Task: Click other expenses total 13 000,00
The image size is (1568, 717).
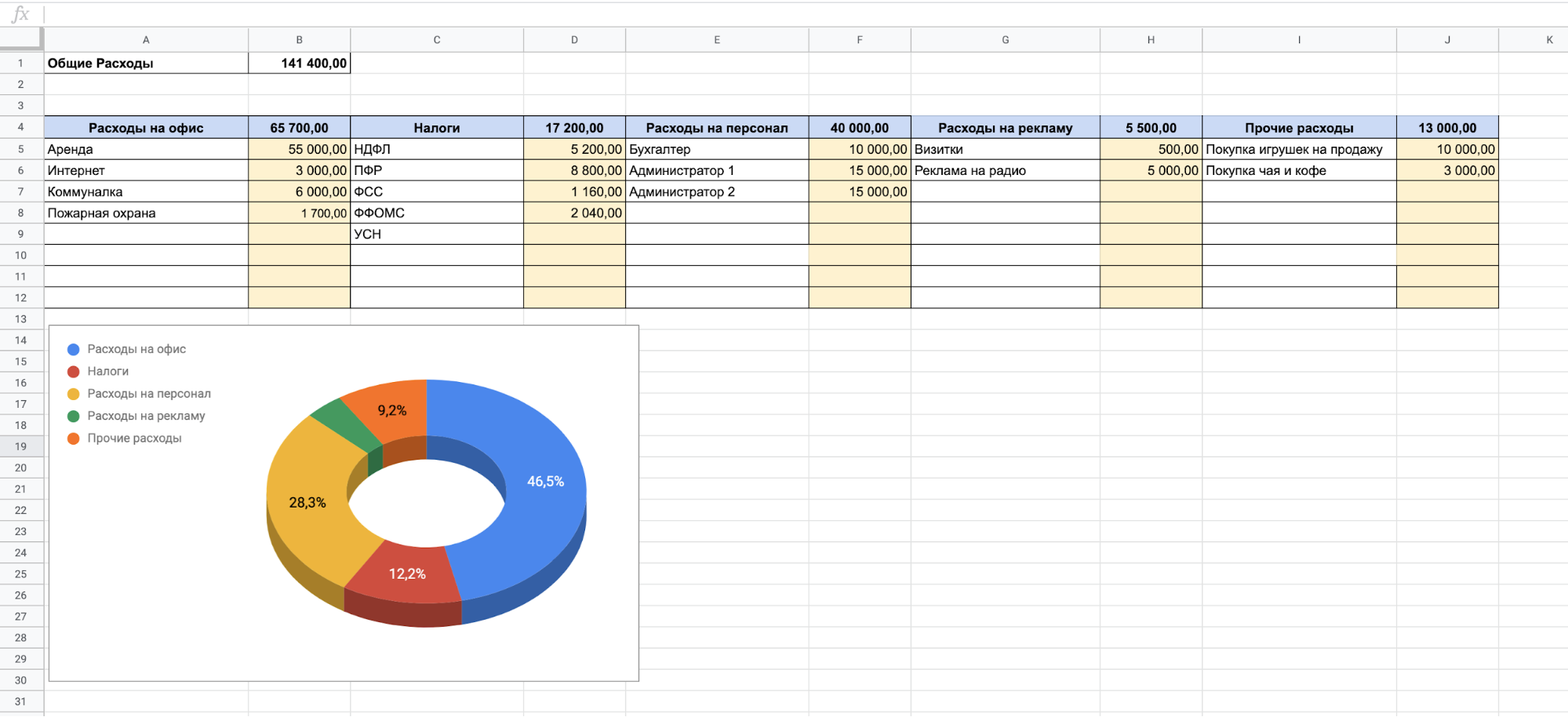Action: point(1447,128)
